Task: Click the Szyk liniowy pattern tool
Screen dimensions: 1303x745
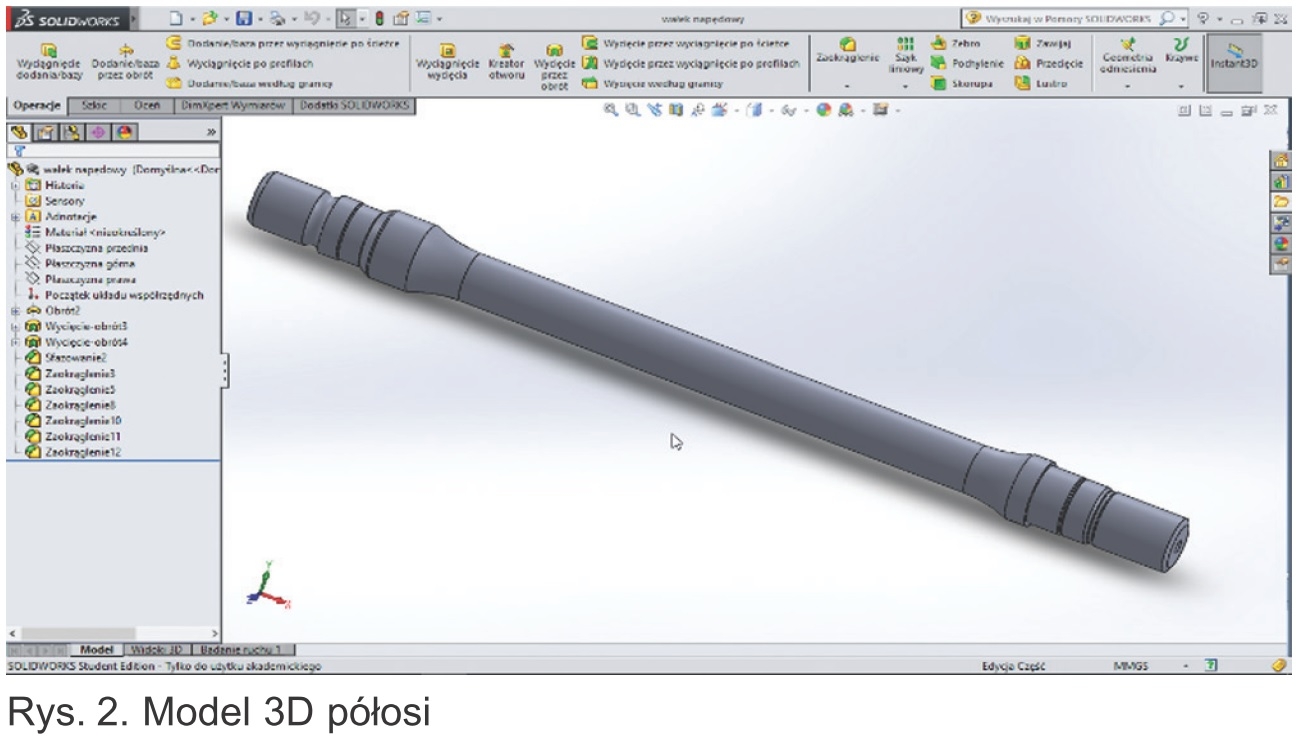Action: 908,53
